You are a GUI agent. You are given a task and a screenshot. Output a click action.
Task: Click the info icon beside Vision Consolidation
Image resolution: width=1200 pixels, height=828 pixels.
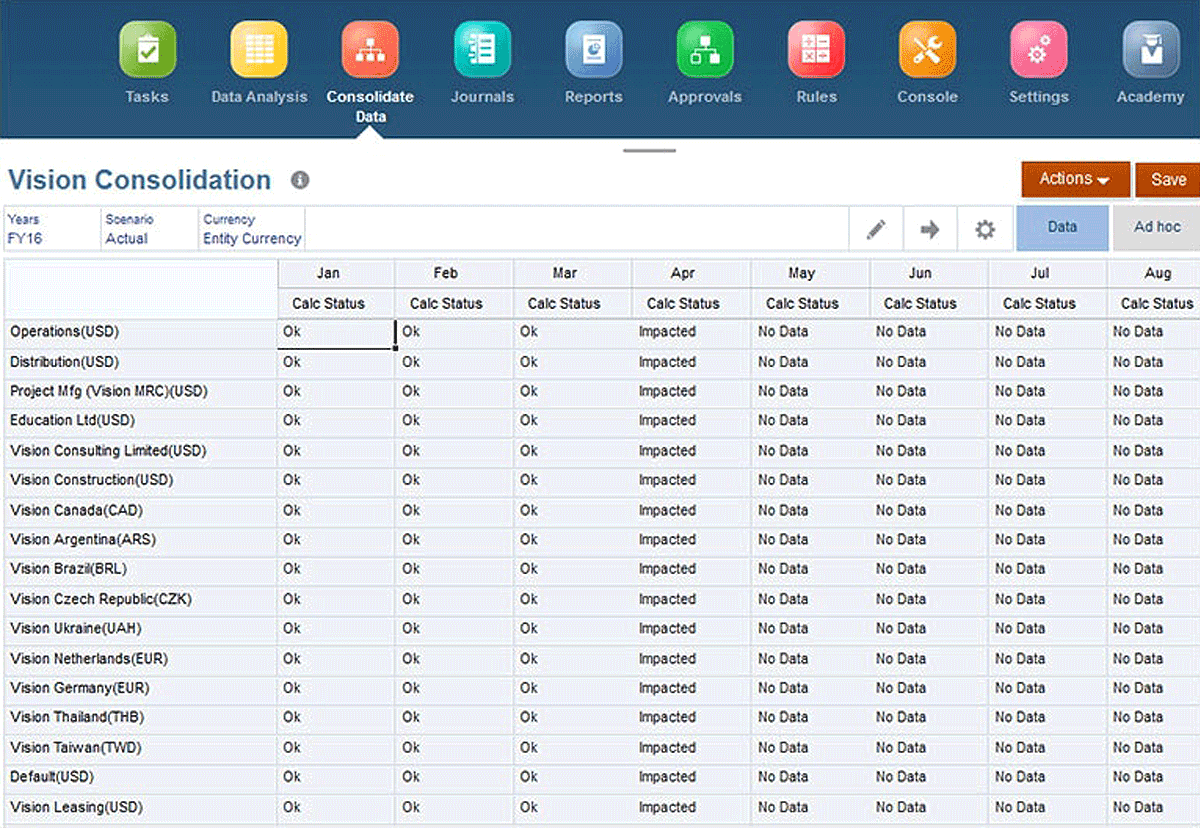(x=300, y=180)
